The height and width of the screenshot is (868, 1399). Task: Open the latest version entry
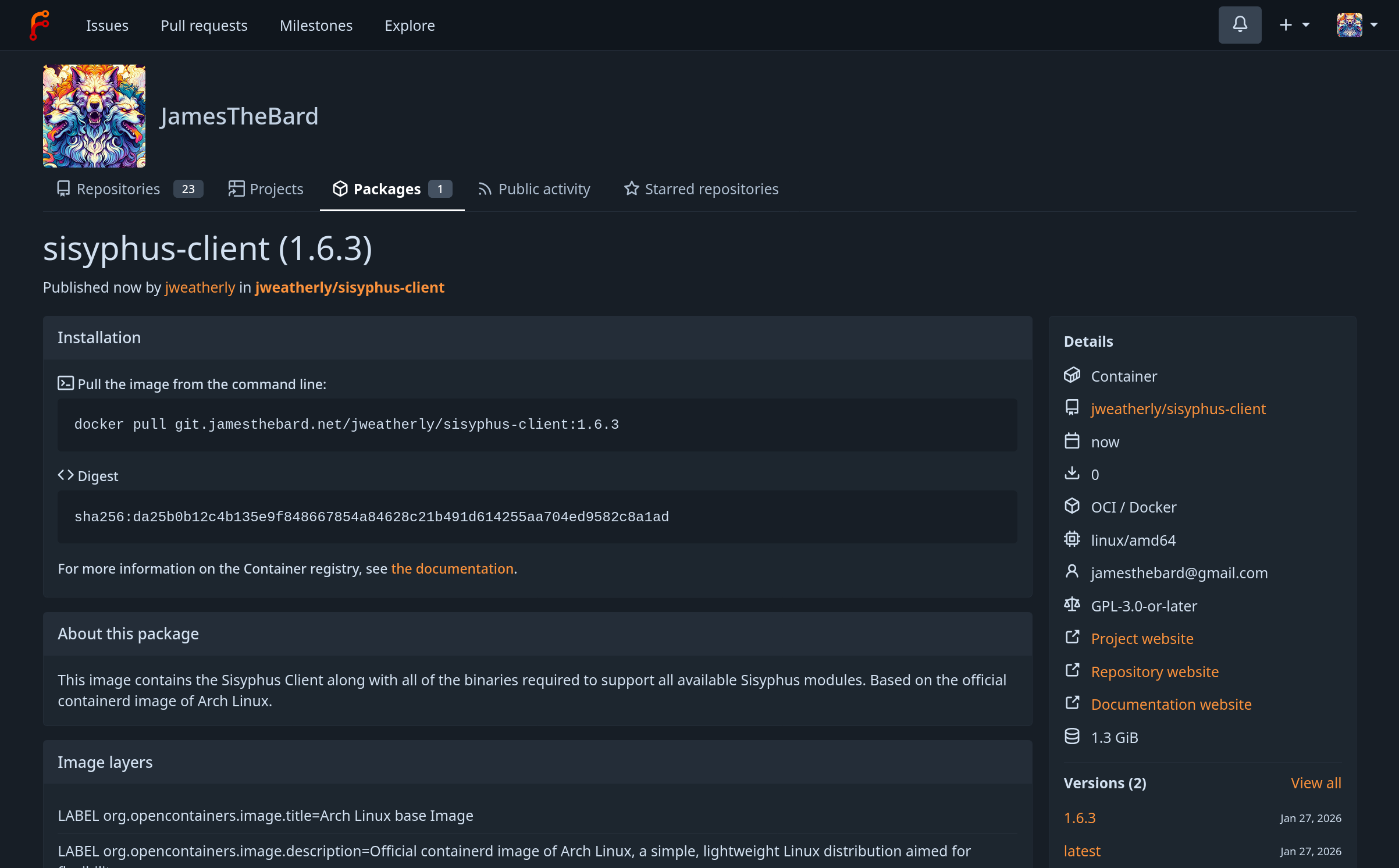1081,851
